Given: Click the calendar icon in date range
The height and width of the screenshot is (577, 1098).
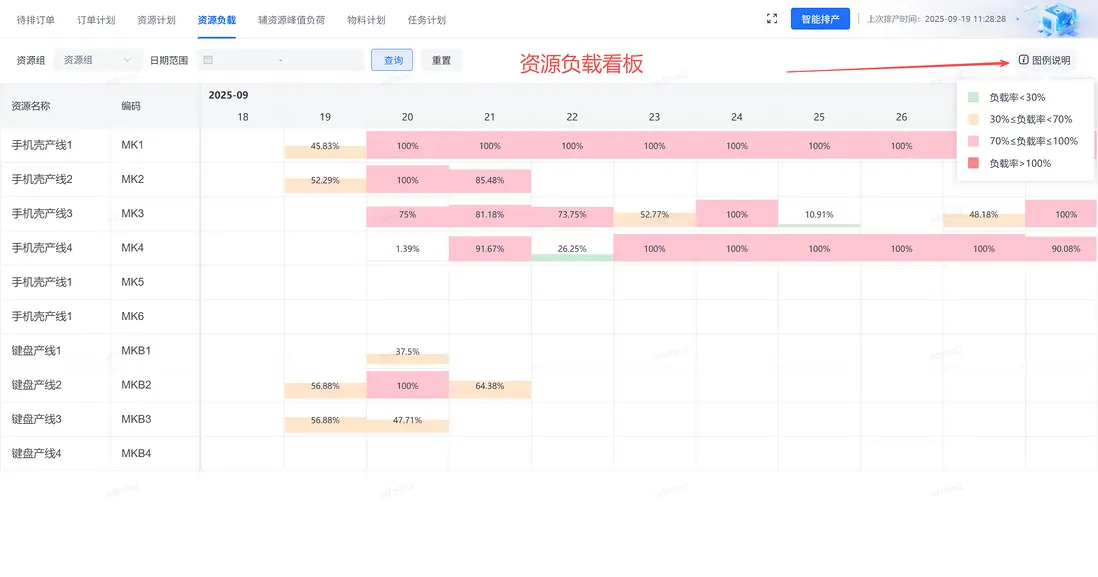Looking at the screenshot, I should coord(208,60).
